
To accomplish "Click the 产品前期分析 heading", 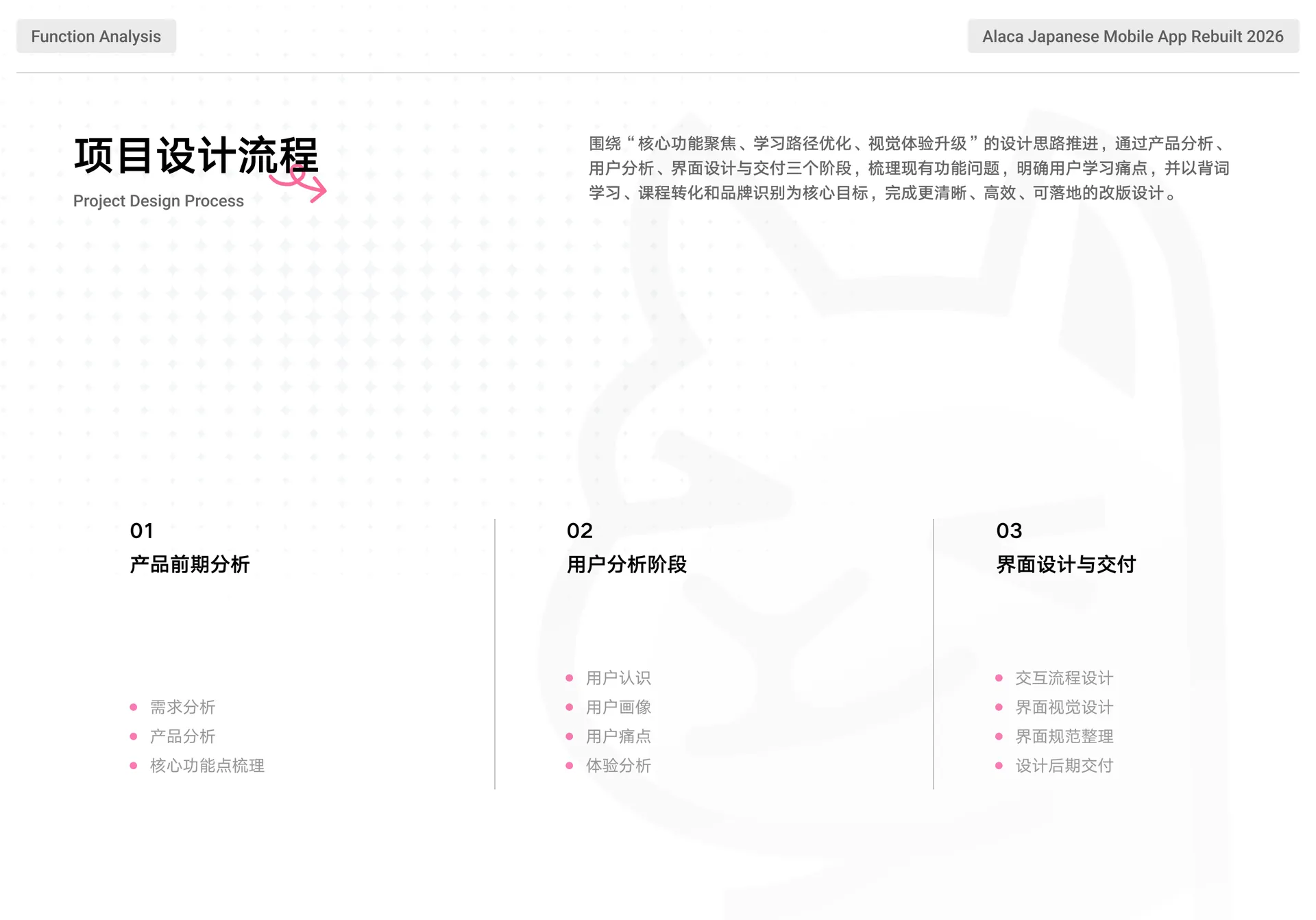I will tap(190, 564).
